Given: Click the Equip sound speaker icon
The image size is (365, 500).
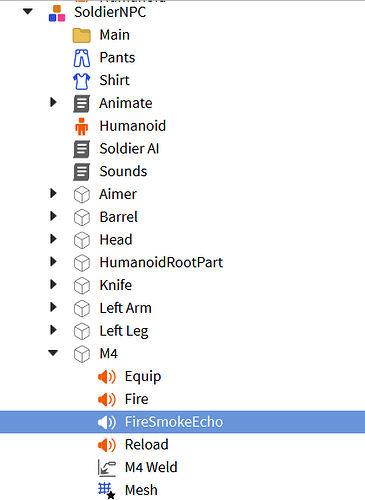Looking at the screenshot, I should click(x=107, y=377).
